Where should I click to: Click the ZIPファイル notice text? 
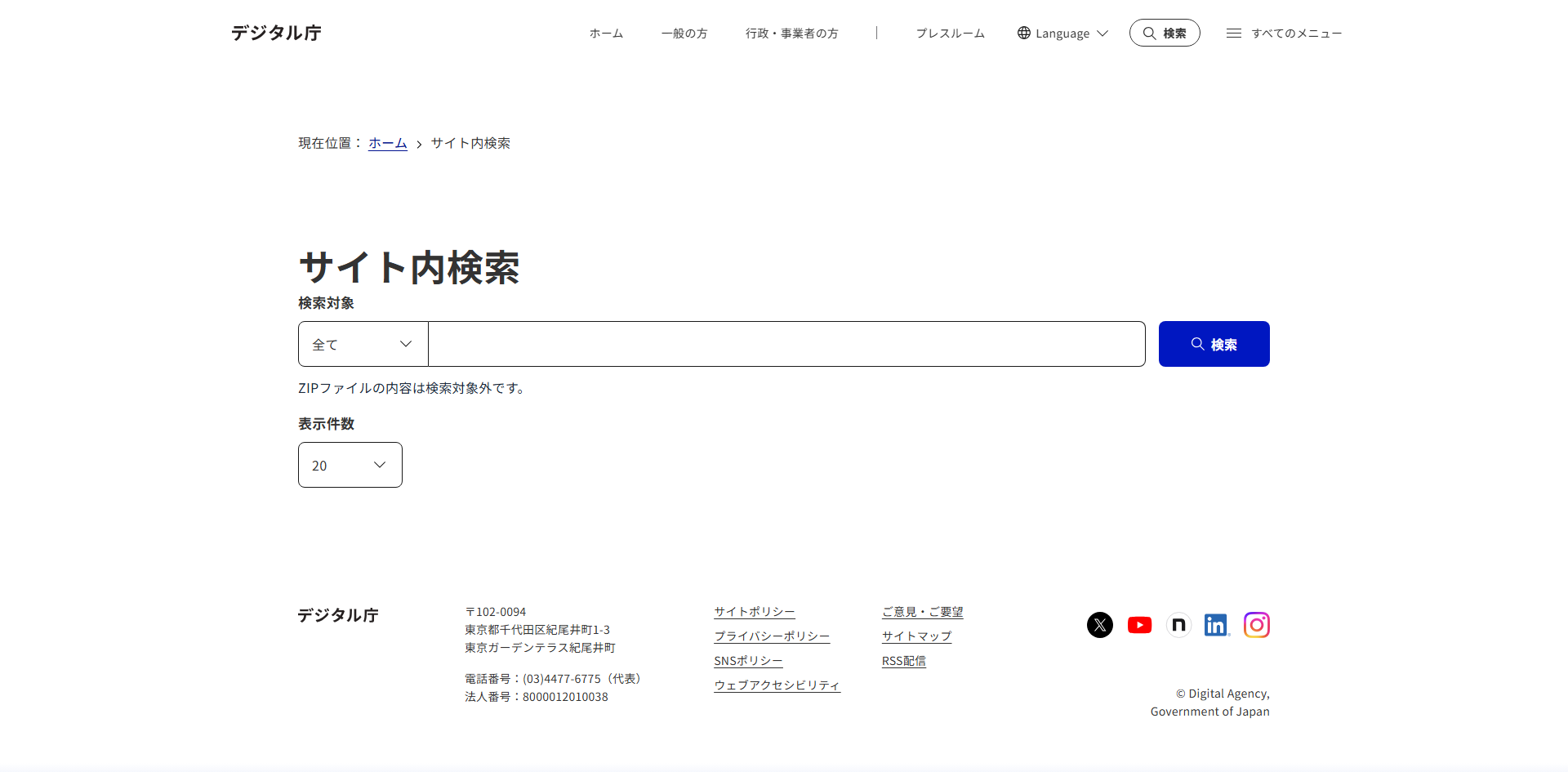tap(413, 388)
